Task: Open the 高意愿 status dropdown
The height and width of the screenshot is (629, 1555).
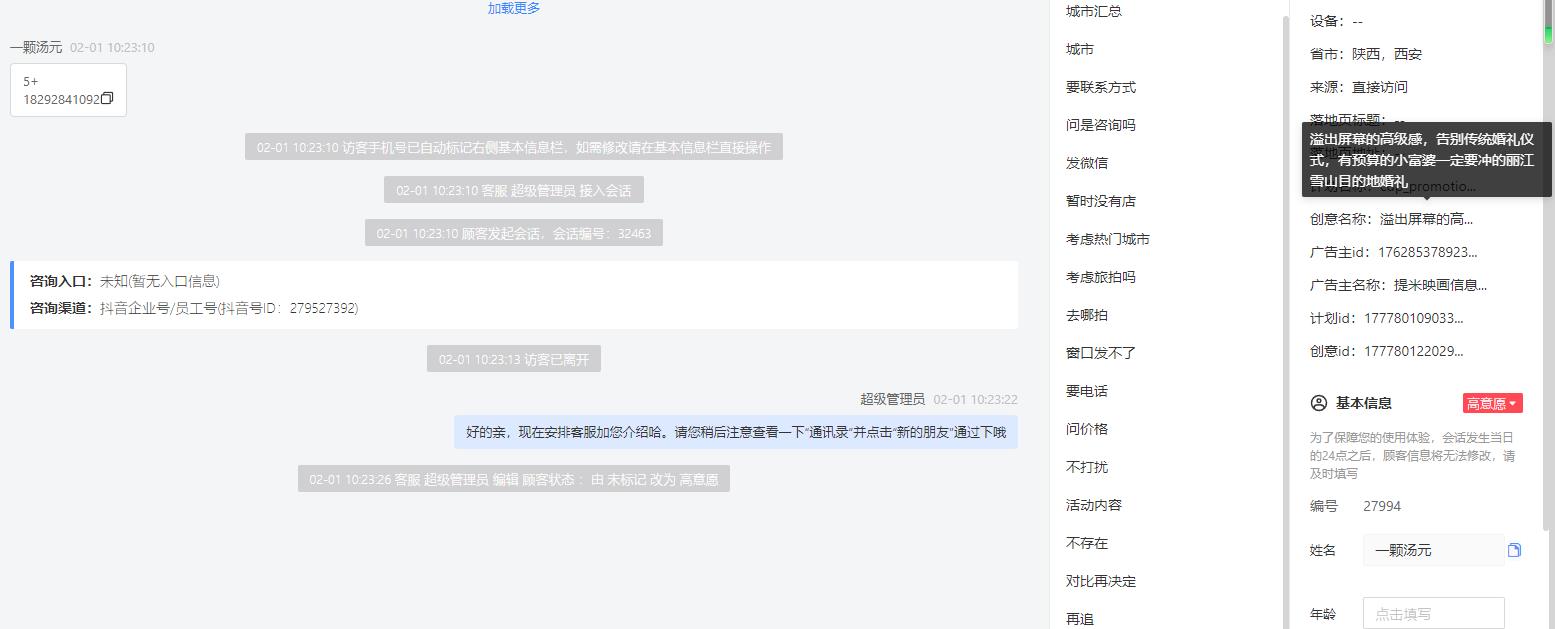Action: point(1492,403)
